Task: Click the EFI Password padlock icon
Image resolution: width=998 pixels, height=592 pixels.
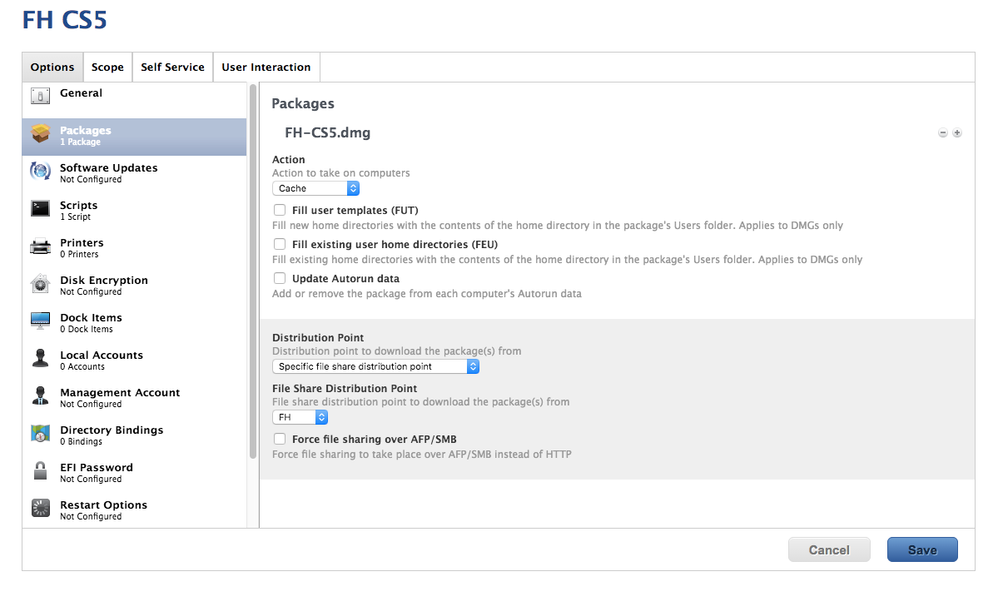Action: coord(40,471)
